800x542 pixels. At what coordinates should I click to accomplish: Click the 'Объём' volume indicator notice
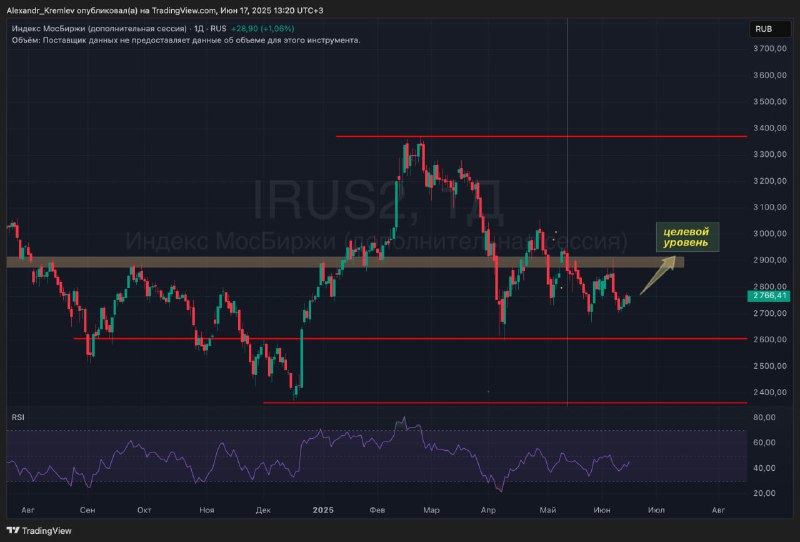point(186,40)
